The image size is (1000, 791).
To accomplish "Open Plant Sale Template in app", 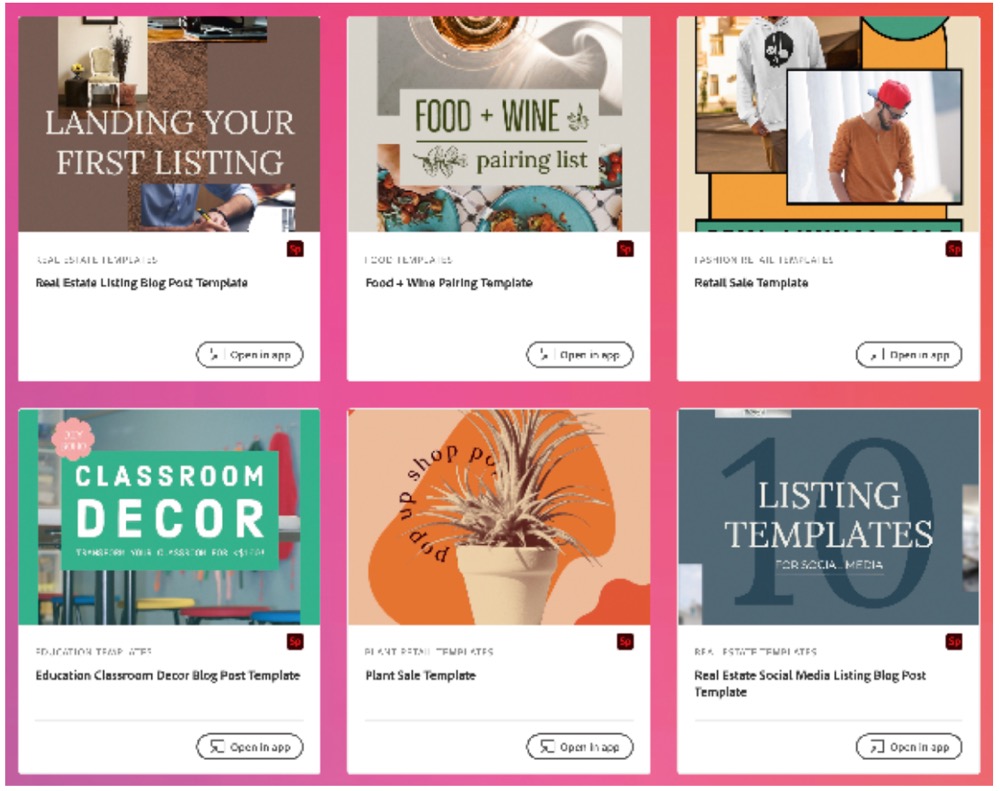I will coord(580,746).
